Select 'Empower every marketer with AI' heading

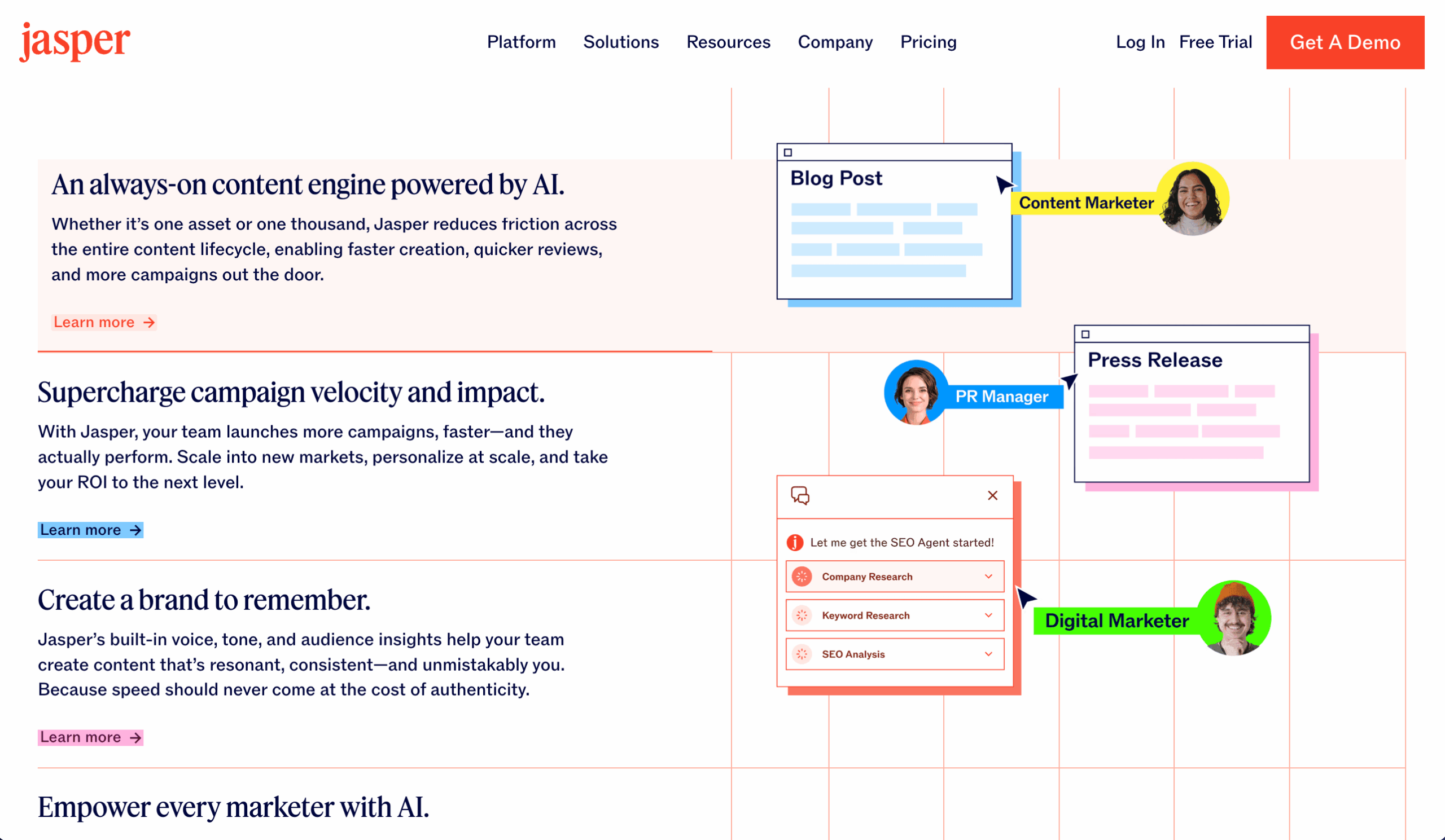pyautogui.click(x=233, y=807)
